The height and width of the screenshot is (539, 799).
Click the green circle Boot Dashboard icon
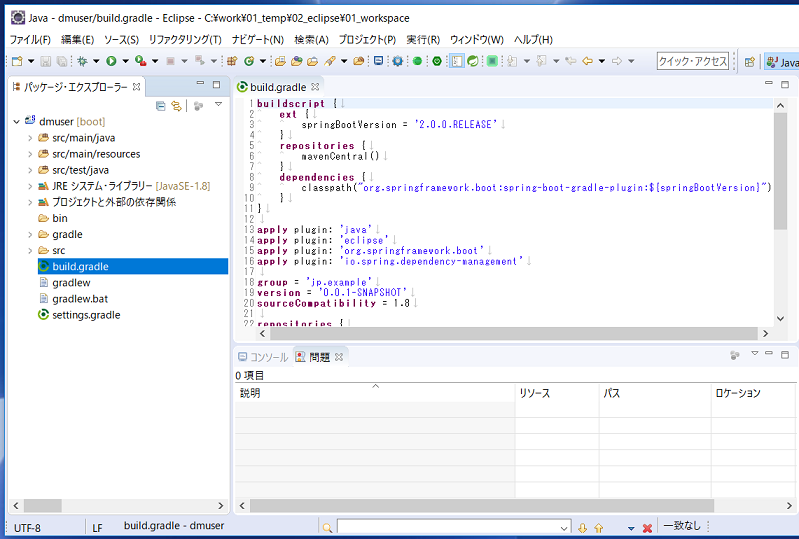coord(417,61)
